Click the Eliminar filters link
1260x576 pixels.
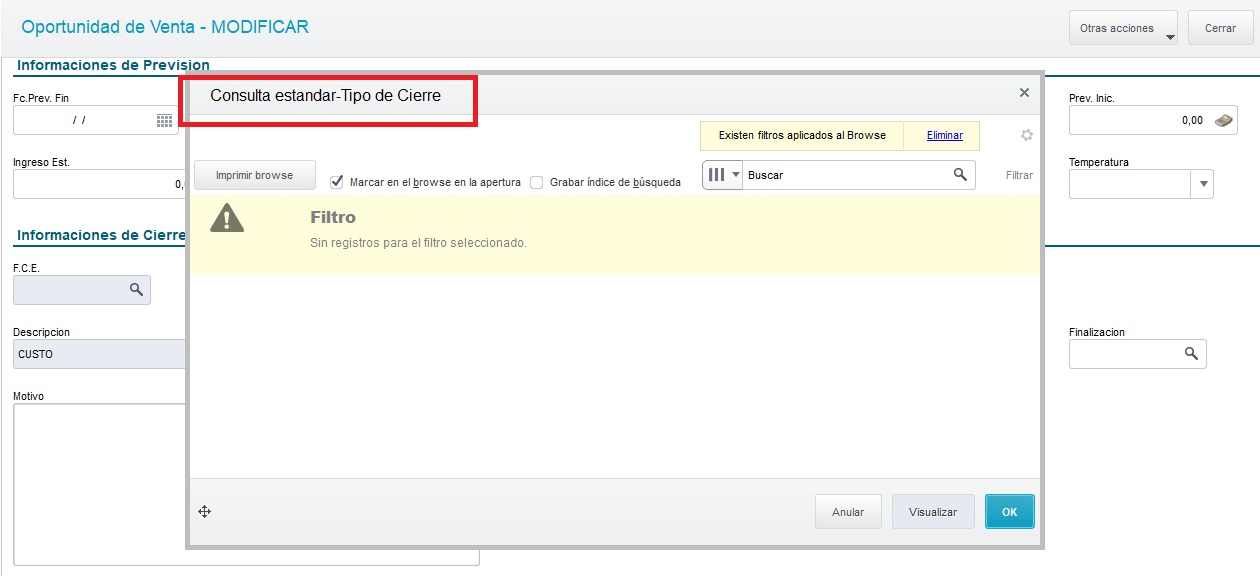tap(945, 135)
